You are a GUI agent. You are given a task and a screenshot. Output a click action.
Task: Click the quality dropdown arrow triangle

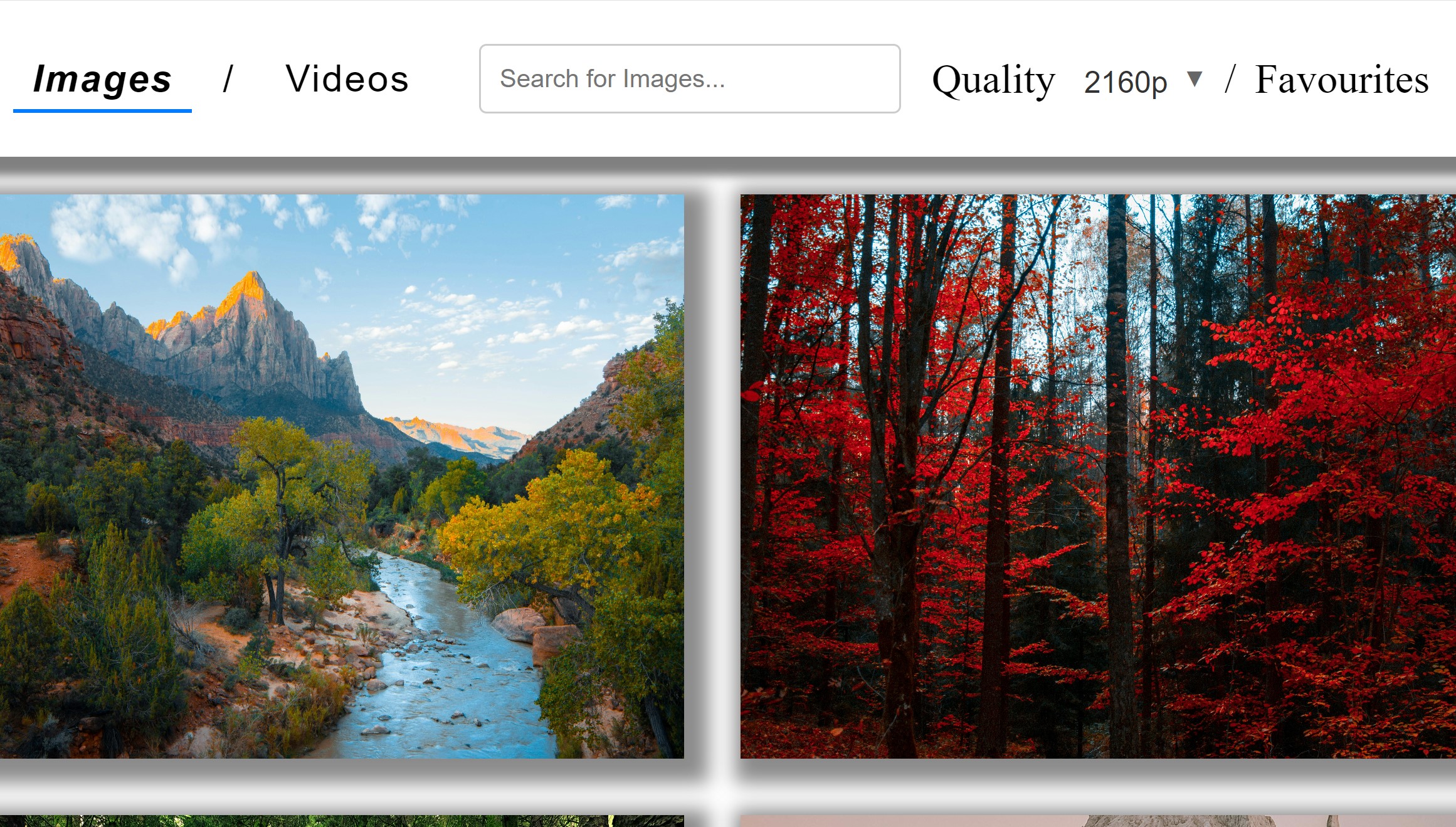pyautogui.click(x=1195, y=80)
